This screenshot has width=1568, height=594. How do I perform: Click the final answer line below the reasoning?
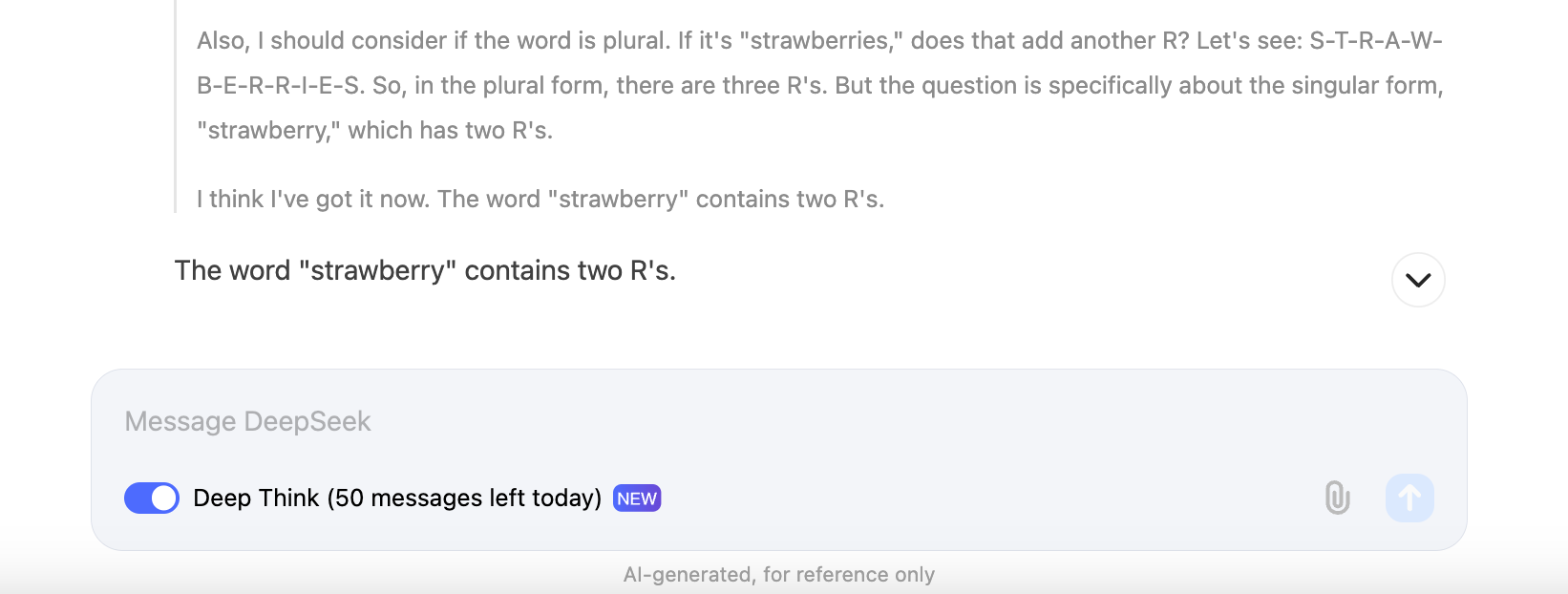425,270
